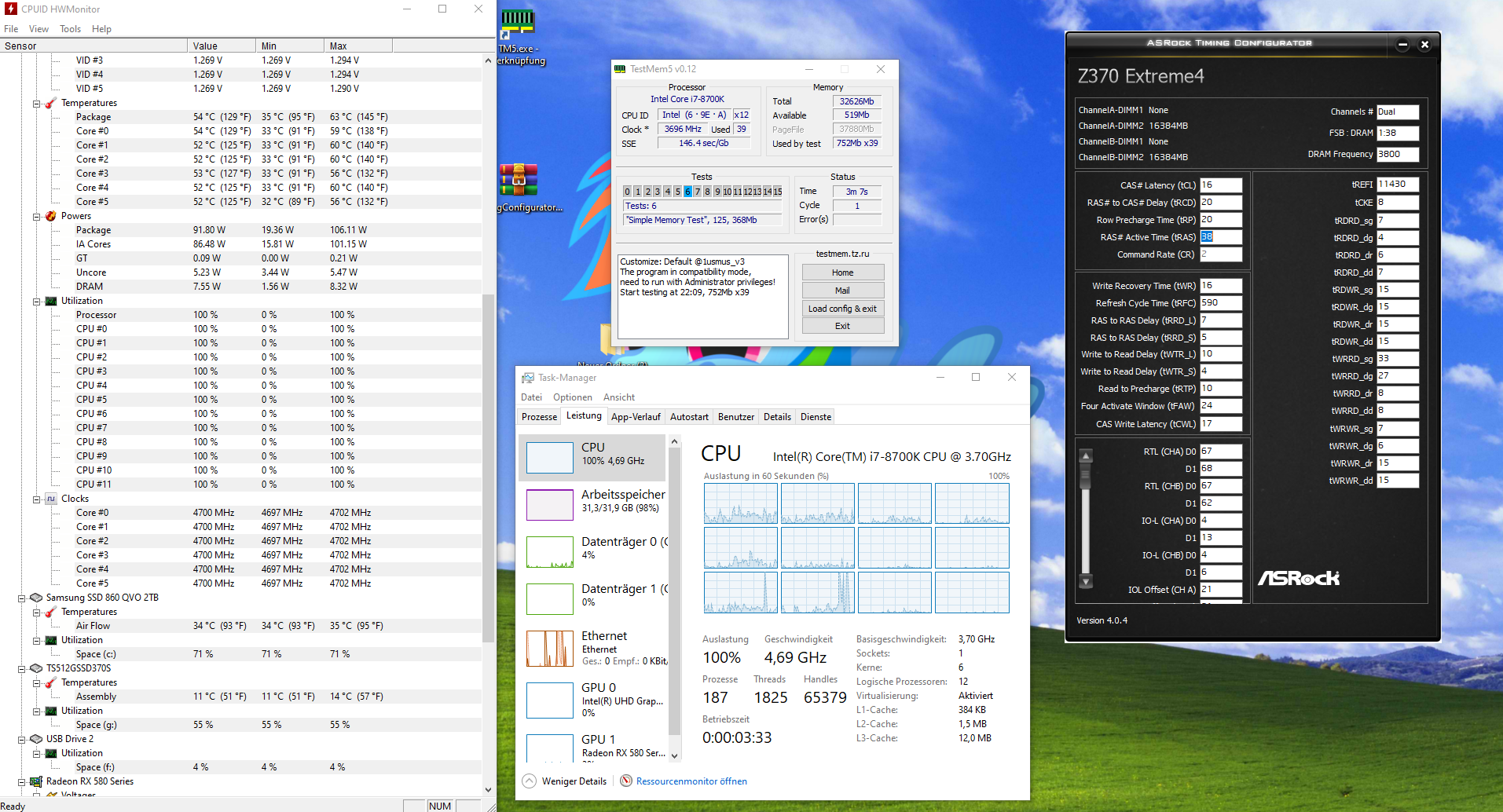Collapse the TS512GSSD370S tree node
Screen dimensions: 1503x812
(21, 669)
